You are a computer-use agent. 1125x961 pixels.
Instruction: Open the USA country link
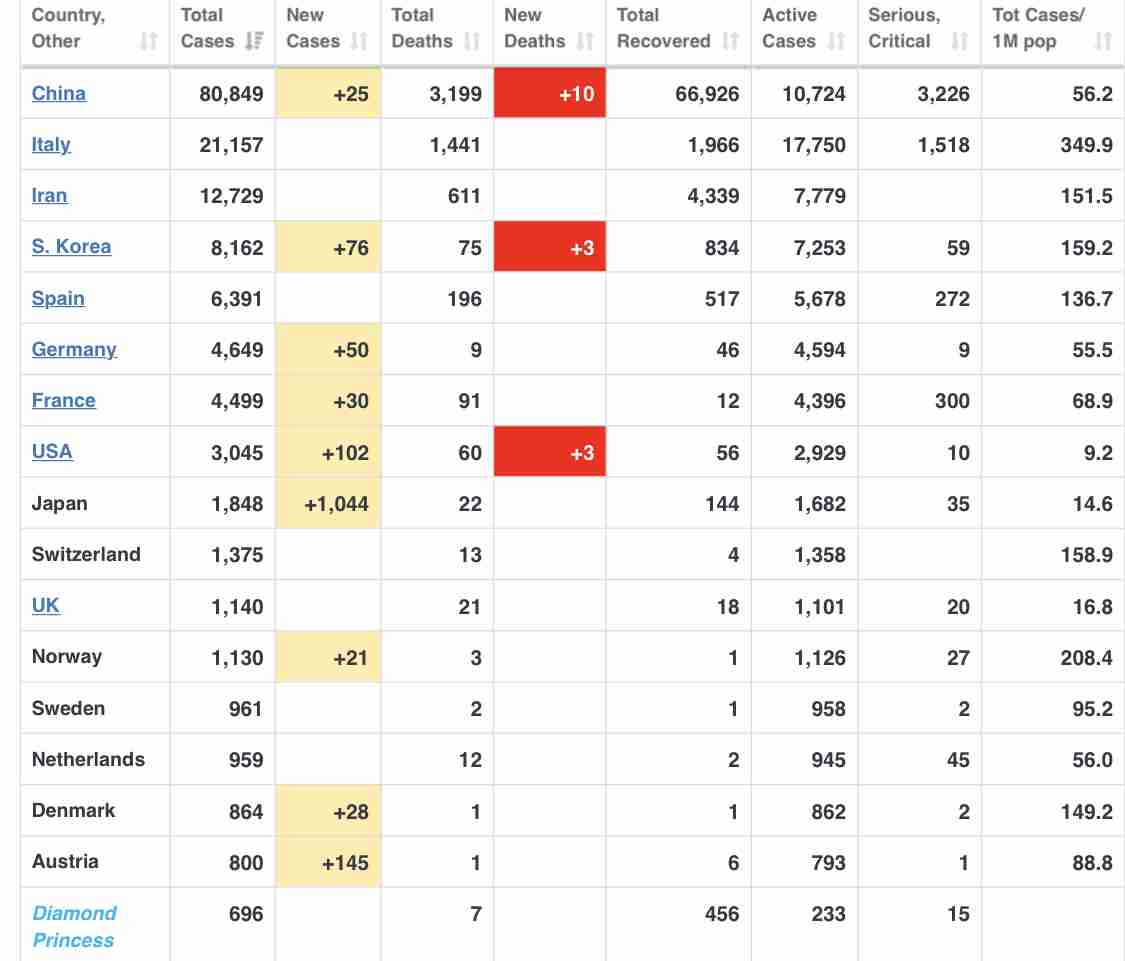point(52,451)
